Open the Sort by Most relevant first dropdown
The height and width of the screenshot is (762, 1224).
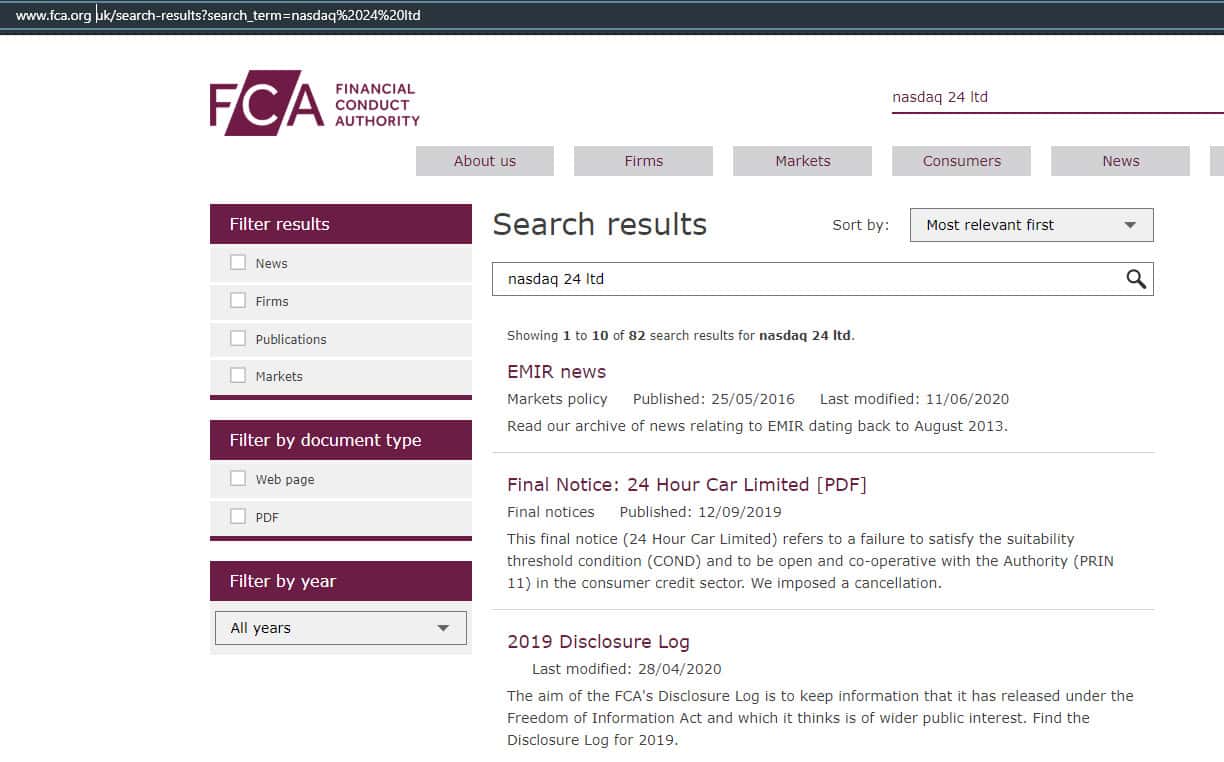point(1031,225)
